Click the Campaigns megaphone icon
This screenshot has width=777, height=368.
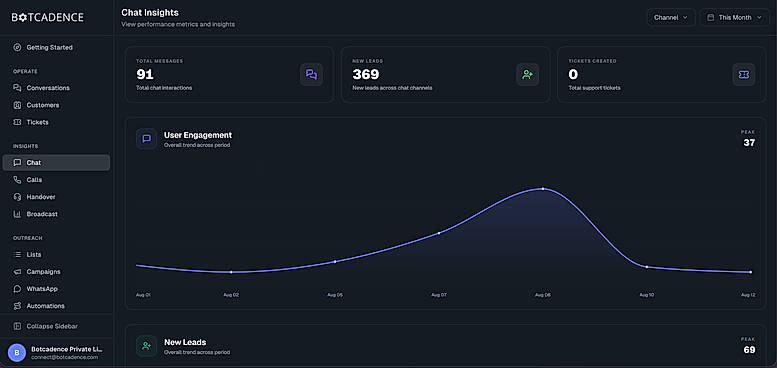[x=17, y=271]
